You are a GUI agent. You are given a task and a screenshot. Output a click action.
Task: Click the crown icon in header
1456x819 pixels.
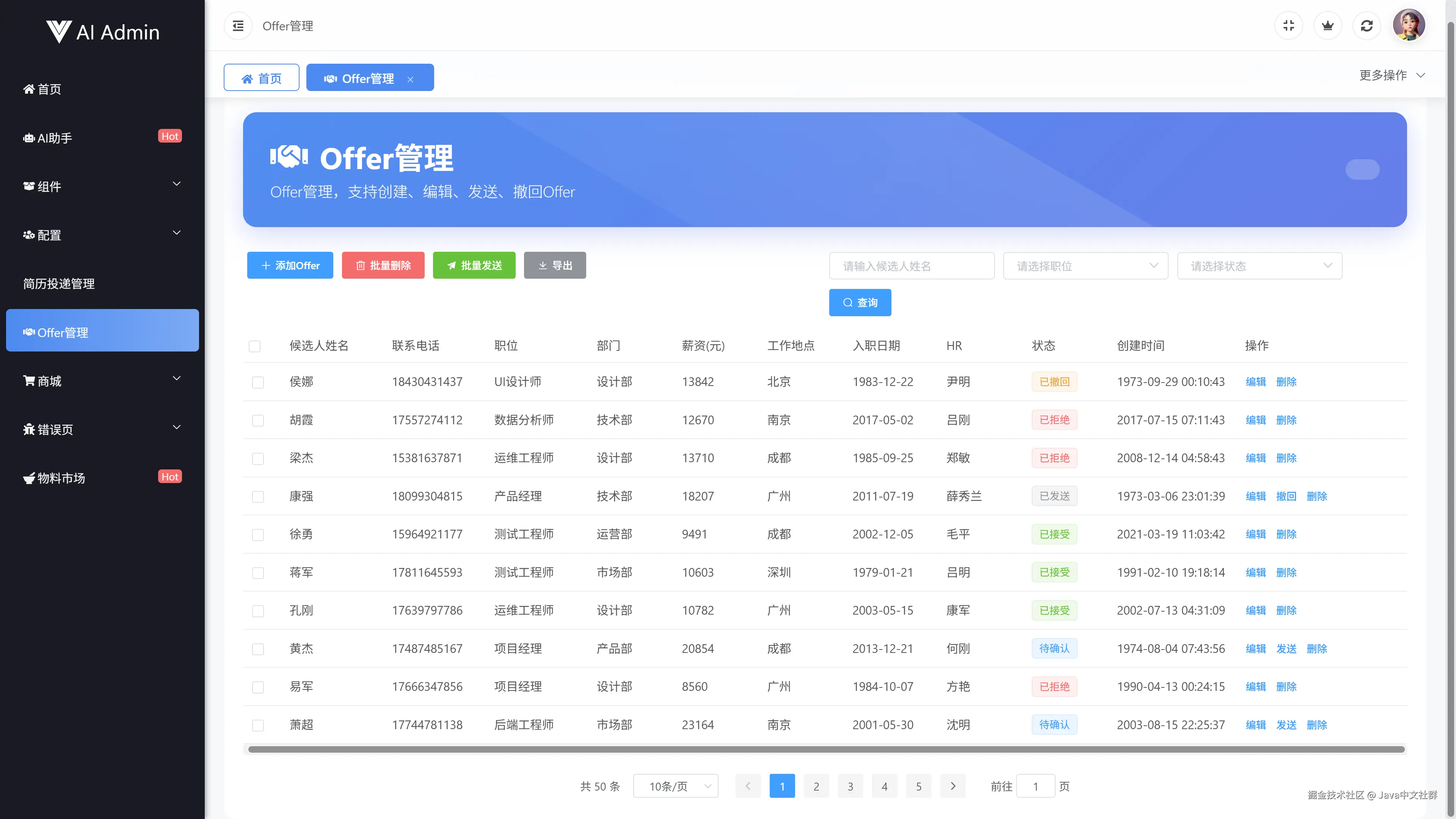tap(1328, 26)
